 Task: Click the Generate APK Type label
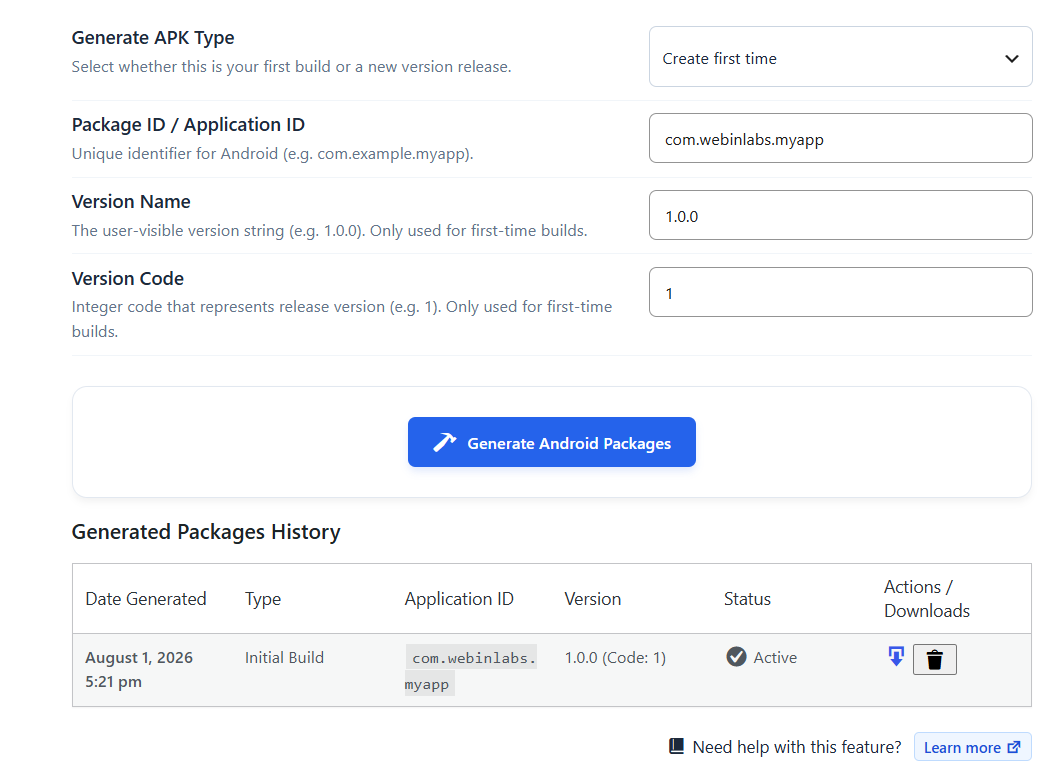[x=153, y=37]
